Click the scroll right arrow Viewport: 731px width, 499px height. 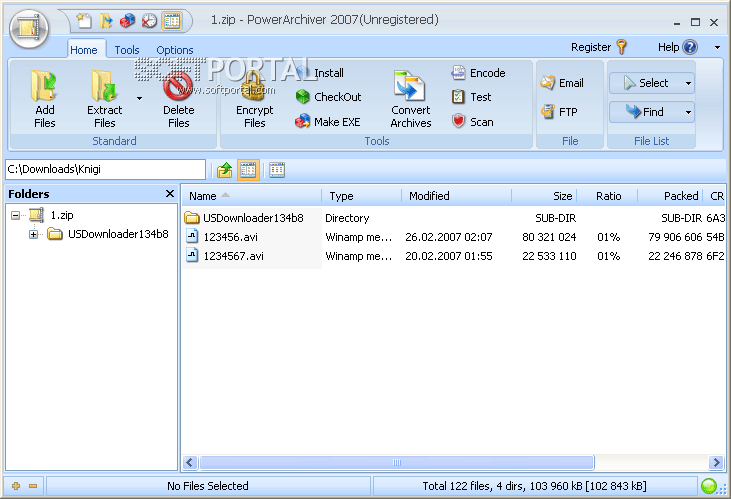(x=716, y=463)
